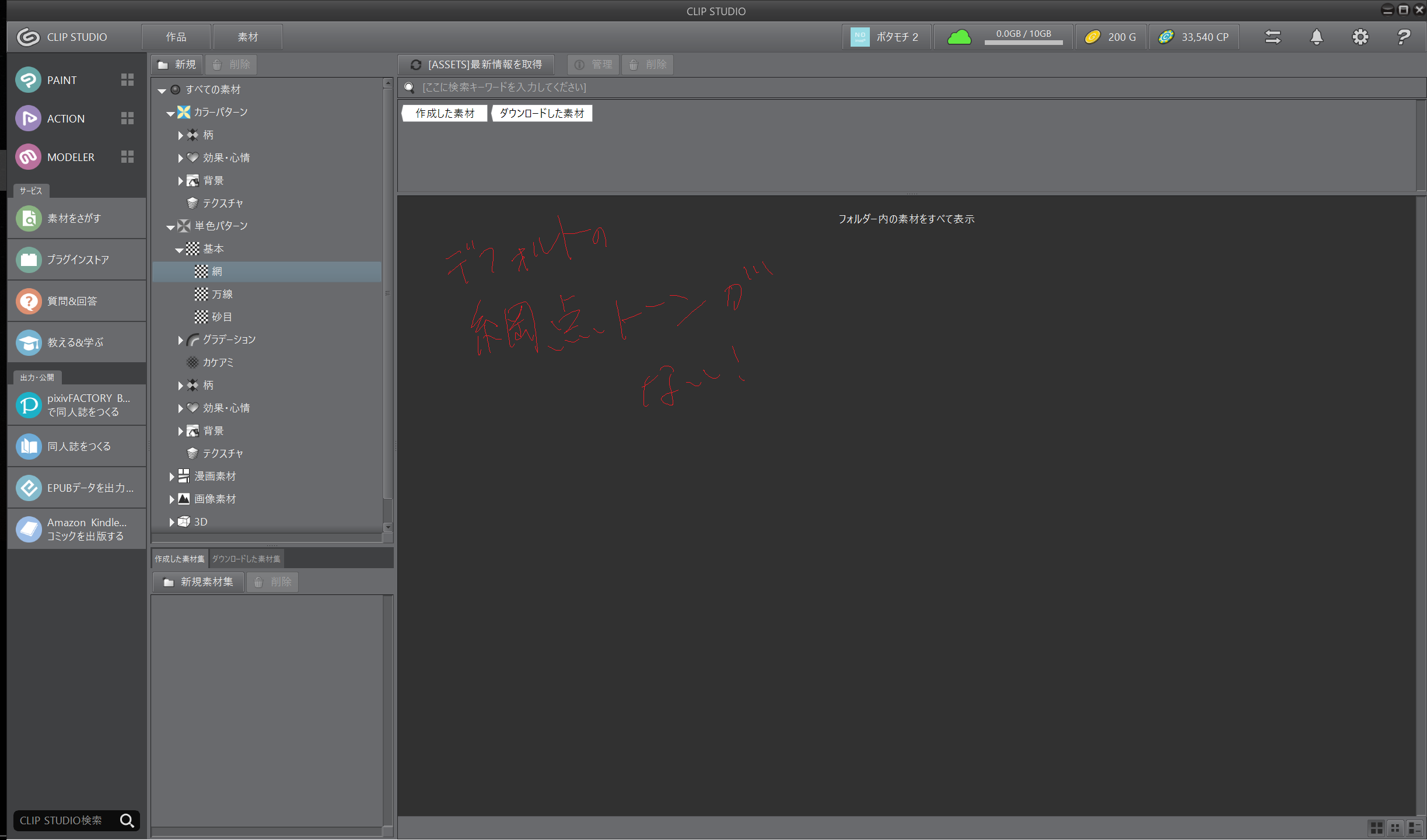Viewport: 1427px width, 840px height.
Task: Click the 新規素材集 button
Action: point(198,582)
